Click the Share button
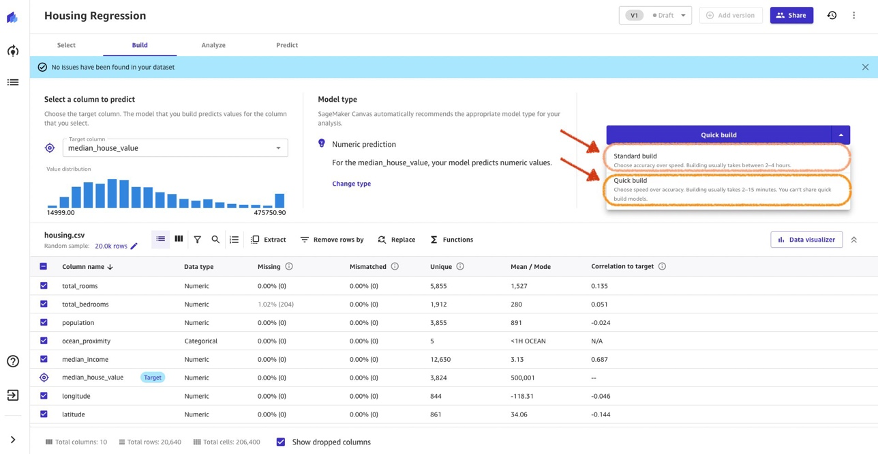The image size is (879, 454). [x=791, y=15]
